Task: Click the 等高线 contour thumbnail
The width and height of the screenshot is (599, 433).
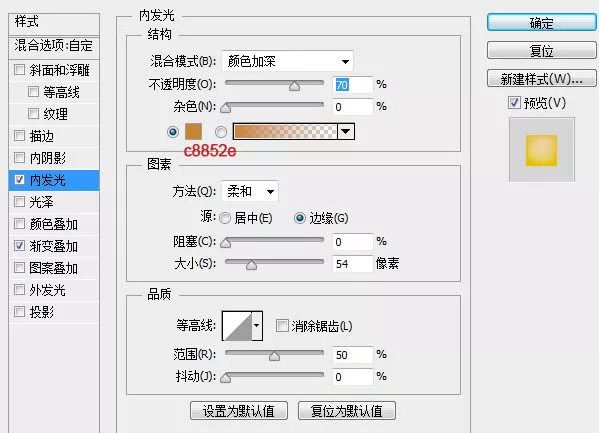Action: tap(237, 326)
